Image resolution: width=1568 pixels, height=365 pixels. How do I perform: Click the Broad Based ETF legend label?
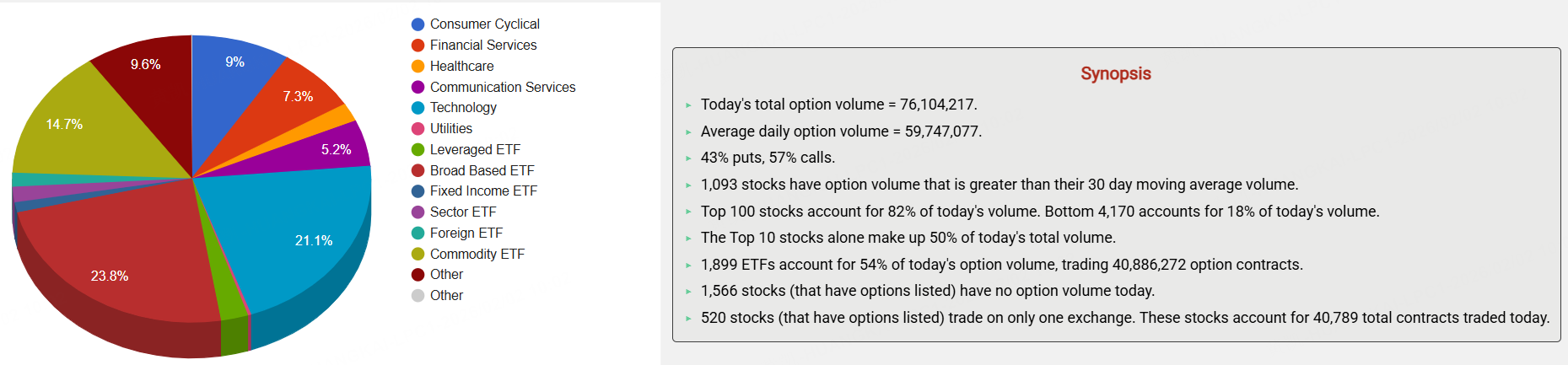pos(482,170)
